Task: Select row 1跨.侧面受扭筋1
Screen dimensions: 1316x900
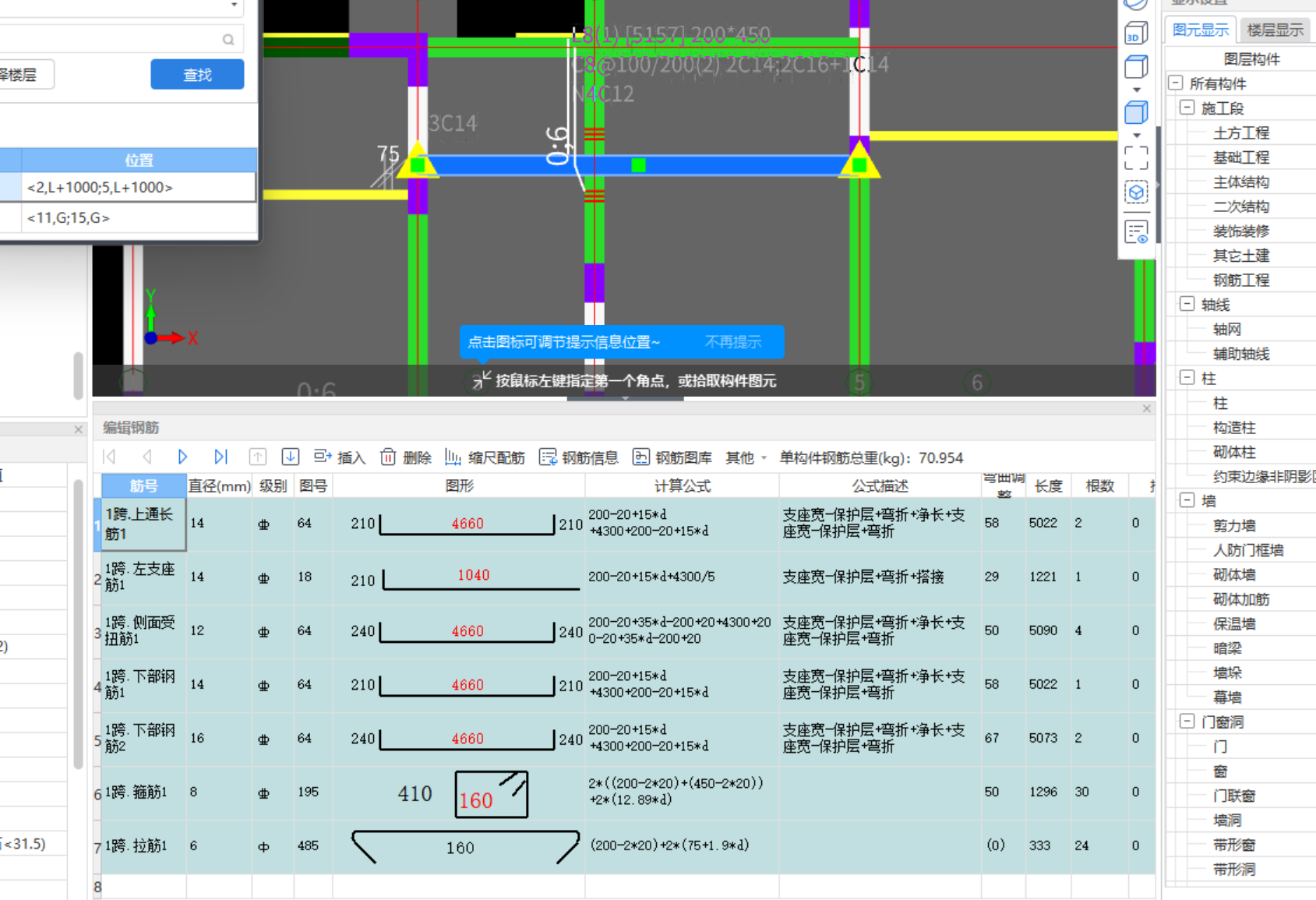Action: coord(143,630)
